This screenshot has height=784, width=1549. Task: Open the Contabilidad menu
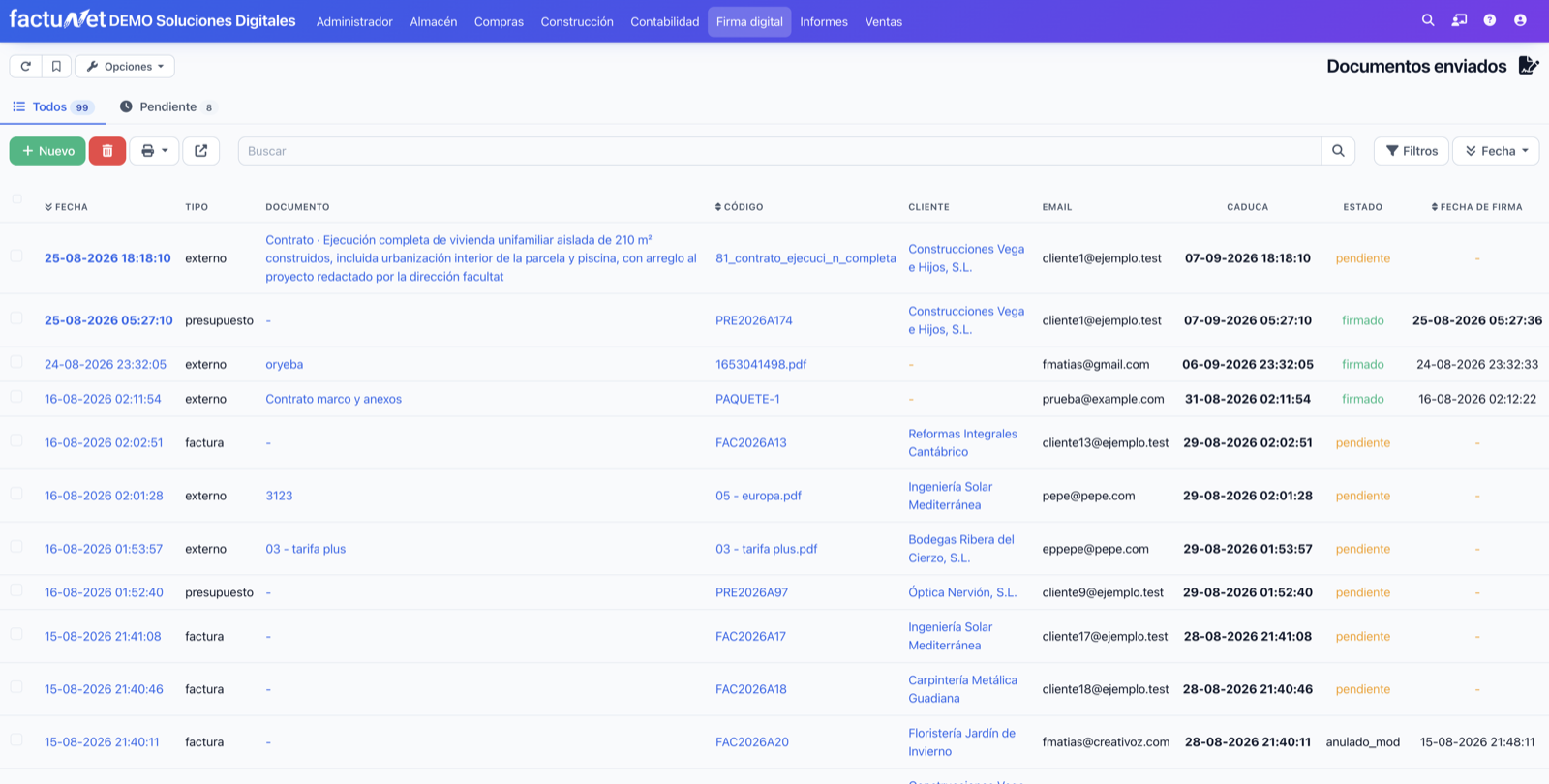[665, 21]
